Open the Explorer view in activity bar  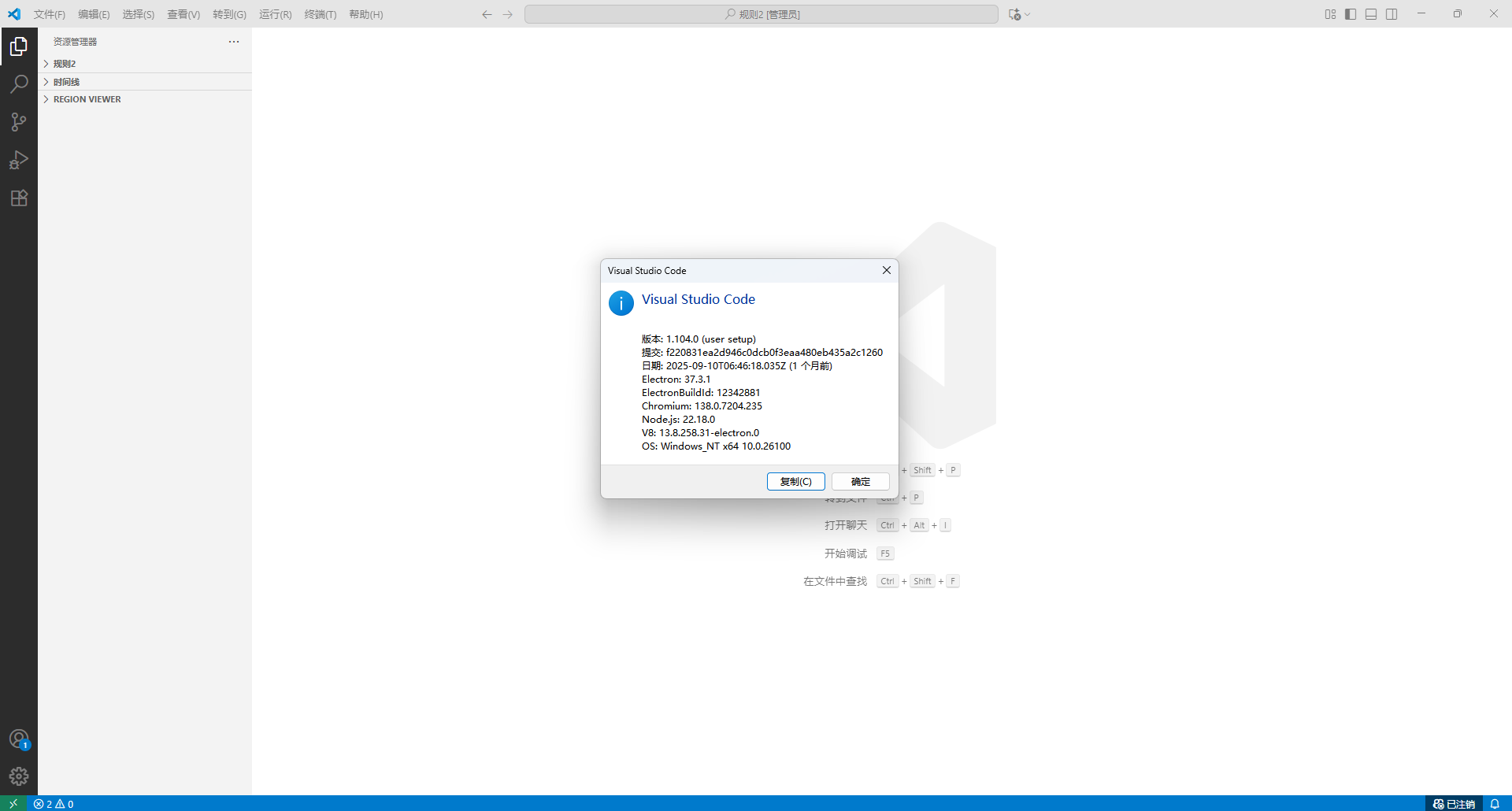(19, 47)
